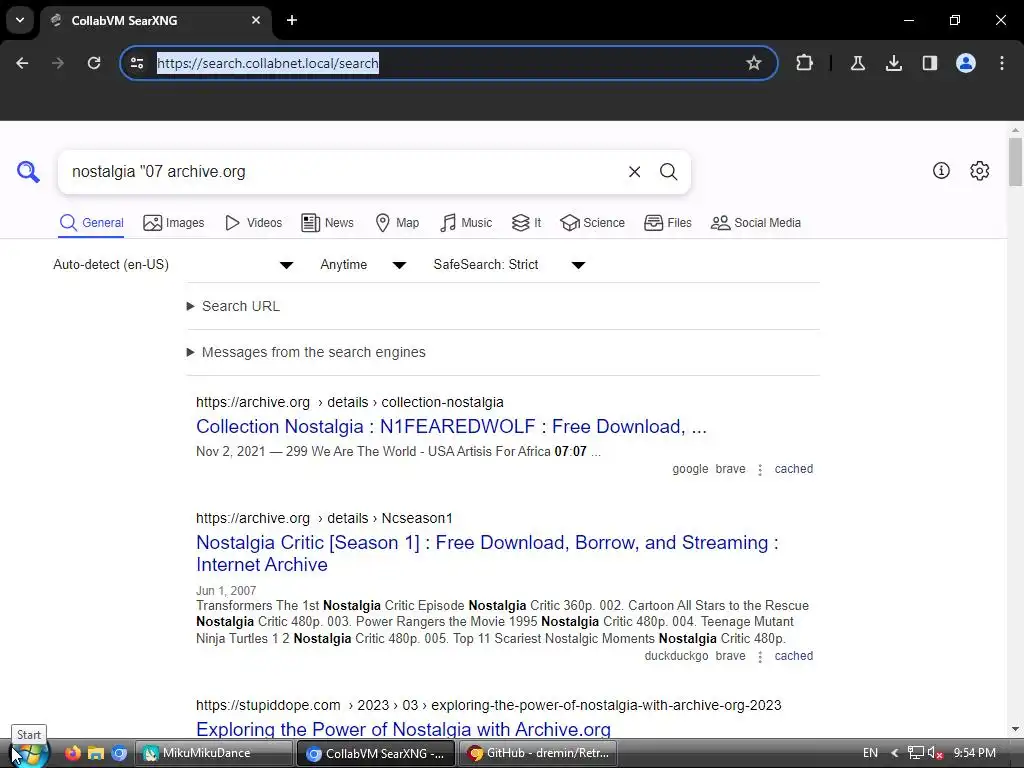Switch to the Files category
This screenshot has width=1024, height=768.
[x=667, y=223]
